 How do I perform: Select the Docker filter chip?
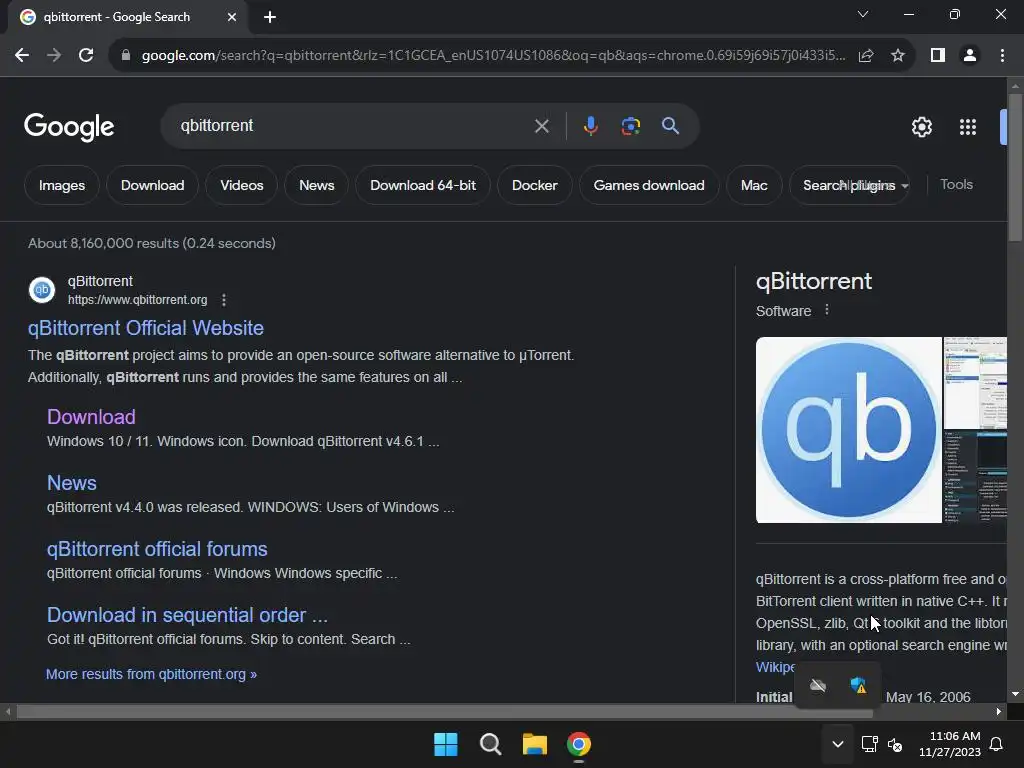[535, 185]
